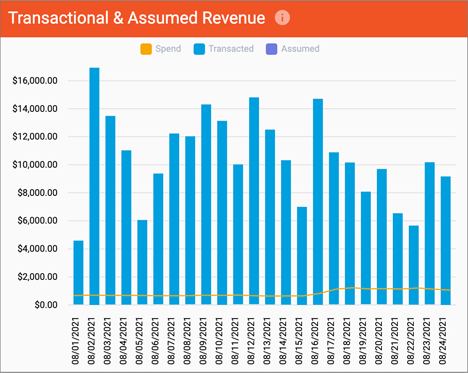
Task: Select the 08/07/2021 transacted bar
Action: click(174, 219)
